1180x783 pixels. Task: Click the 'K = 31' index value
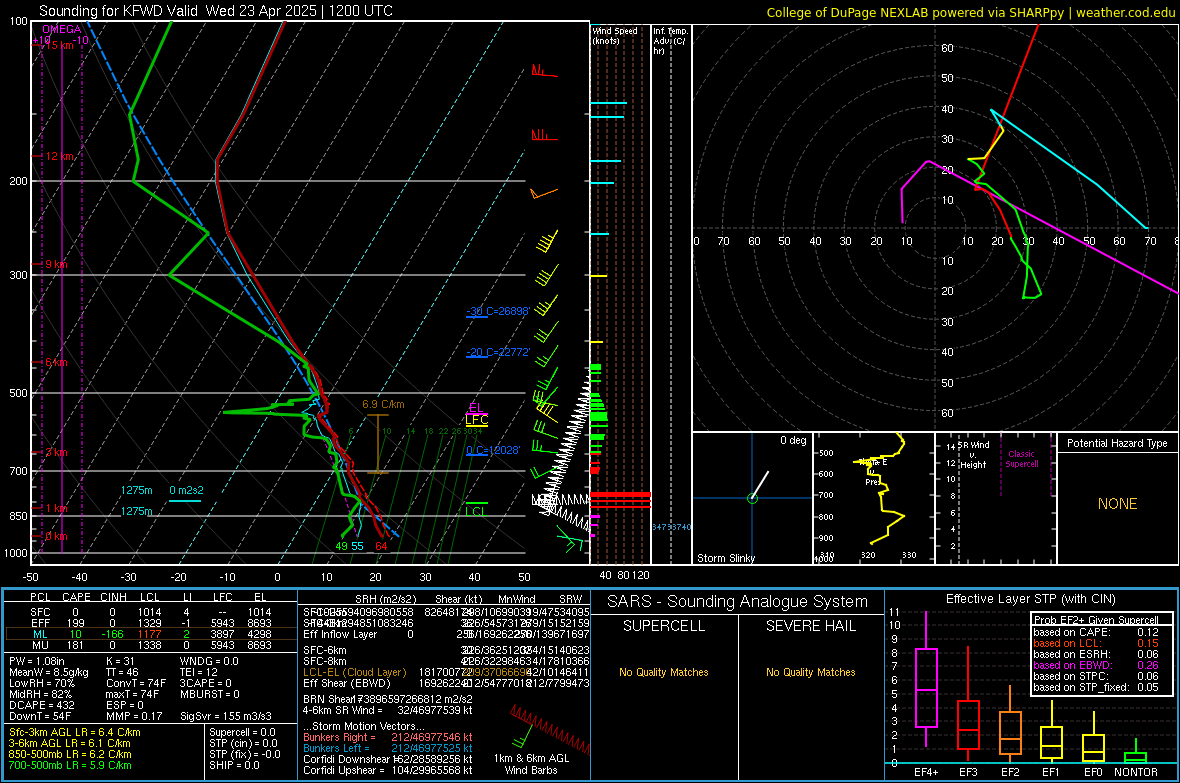(x=120, y=661)
